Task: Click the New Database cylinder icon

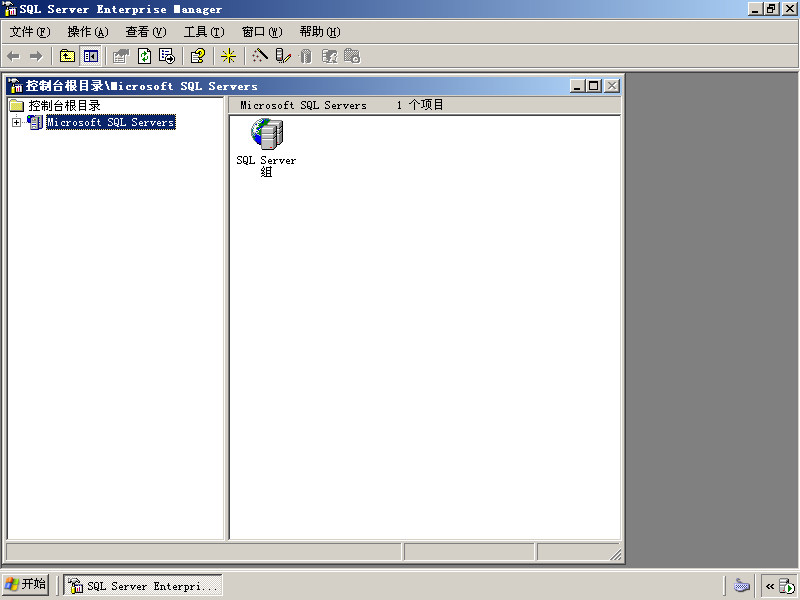Action: (x=306, y=56)
